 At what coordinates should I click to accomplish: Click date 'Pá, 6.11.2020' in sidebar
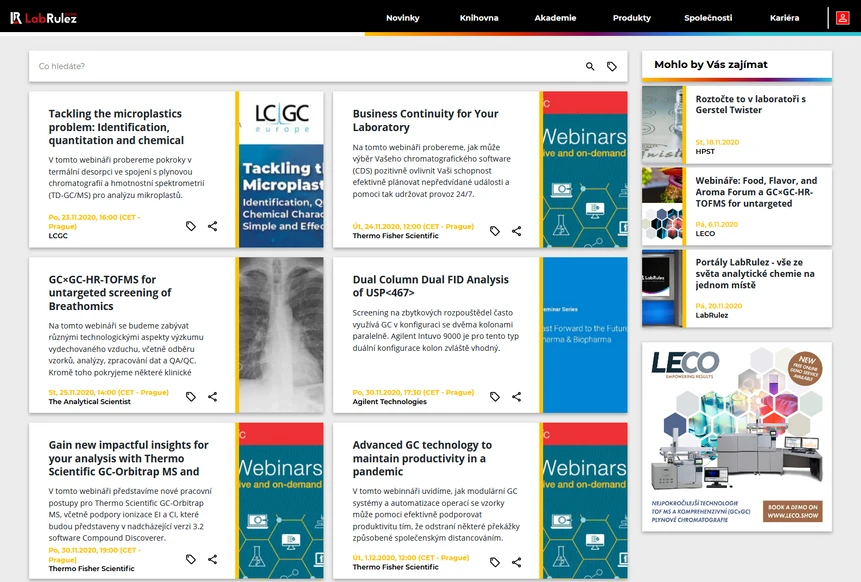pos(717,224)
